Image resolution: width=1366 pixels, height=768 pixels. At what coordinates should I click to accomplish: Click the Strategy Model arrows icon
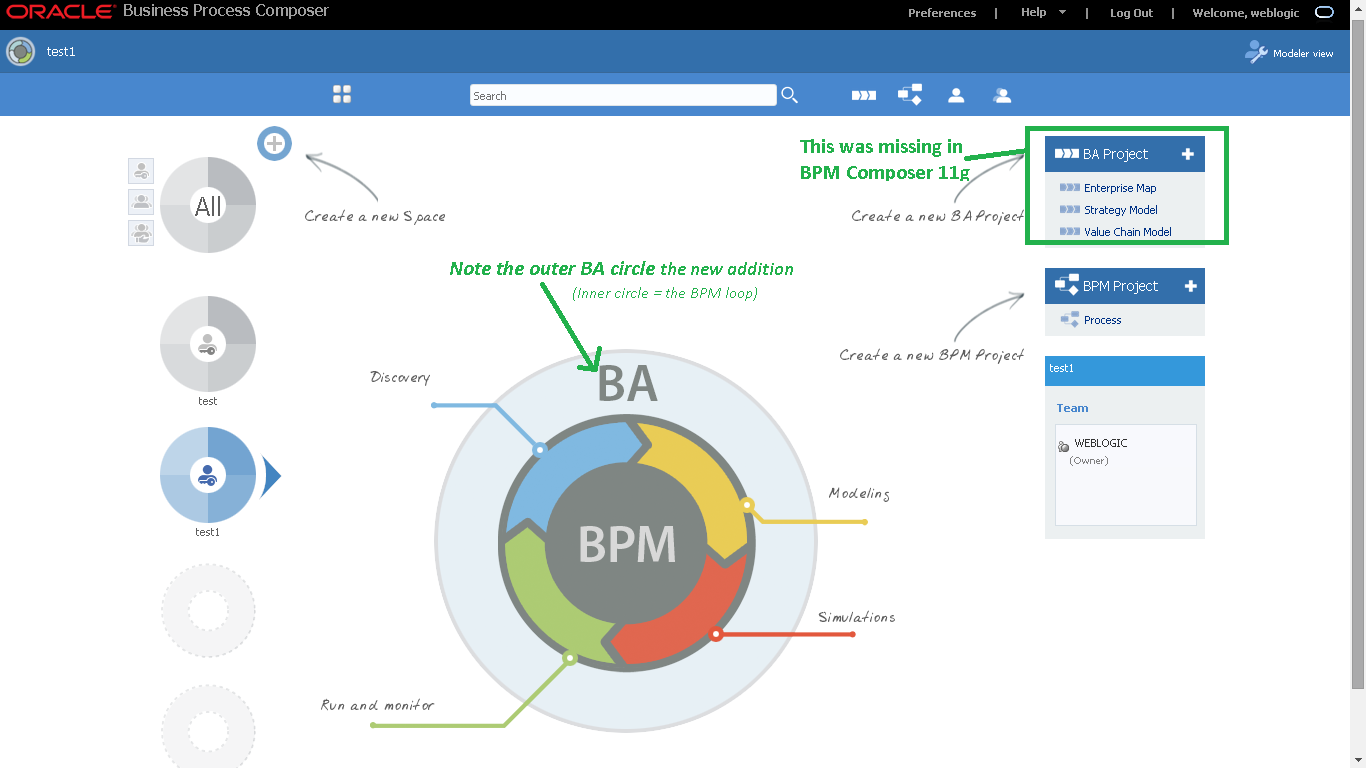tap(1070, 210)
